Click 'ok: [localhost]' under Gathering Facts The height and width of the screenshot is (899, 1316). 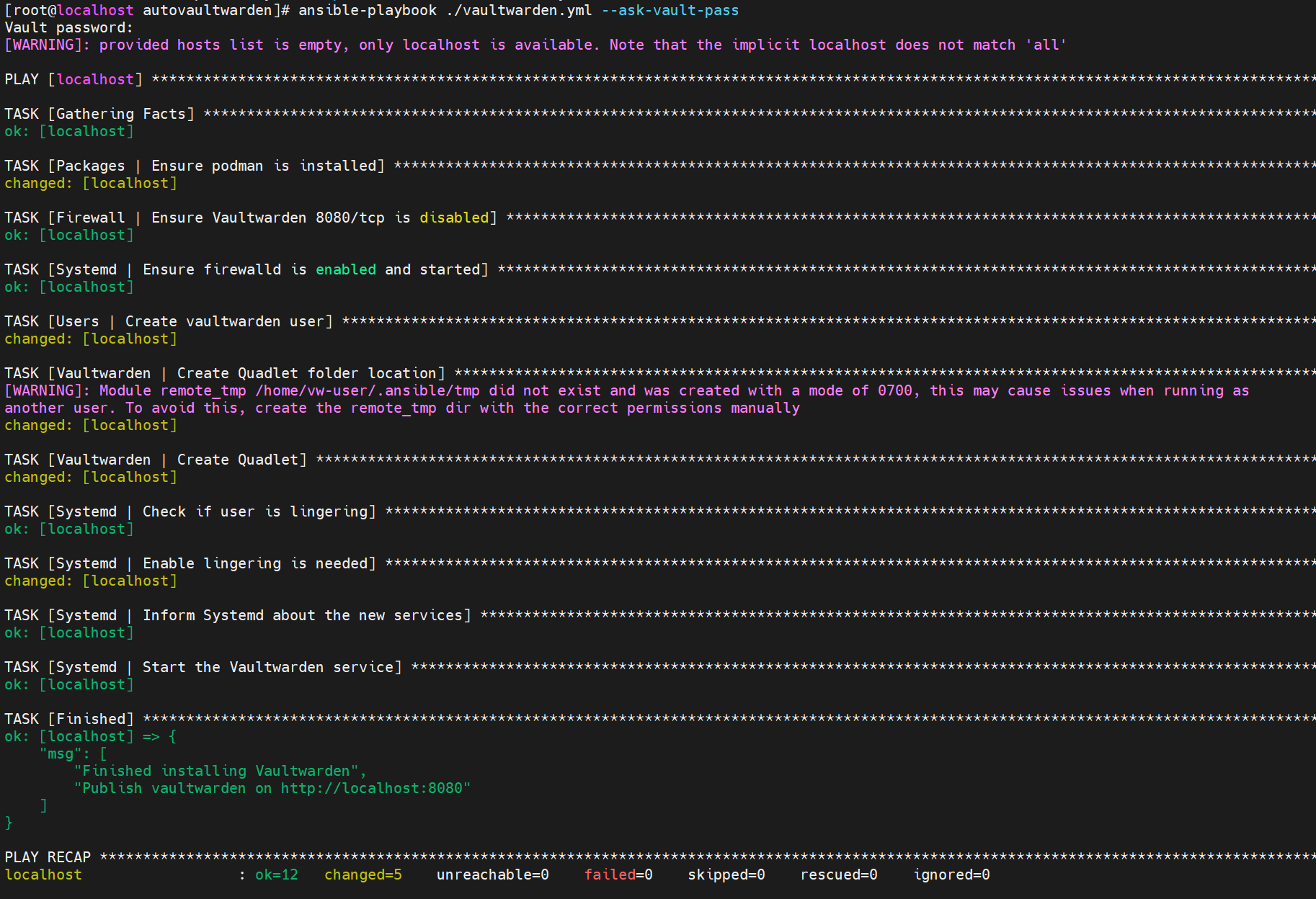point(69,131)
